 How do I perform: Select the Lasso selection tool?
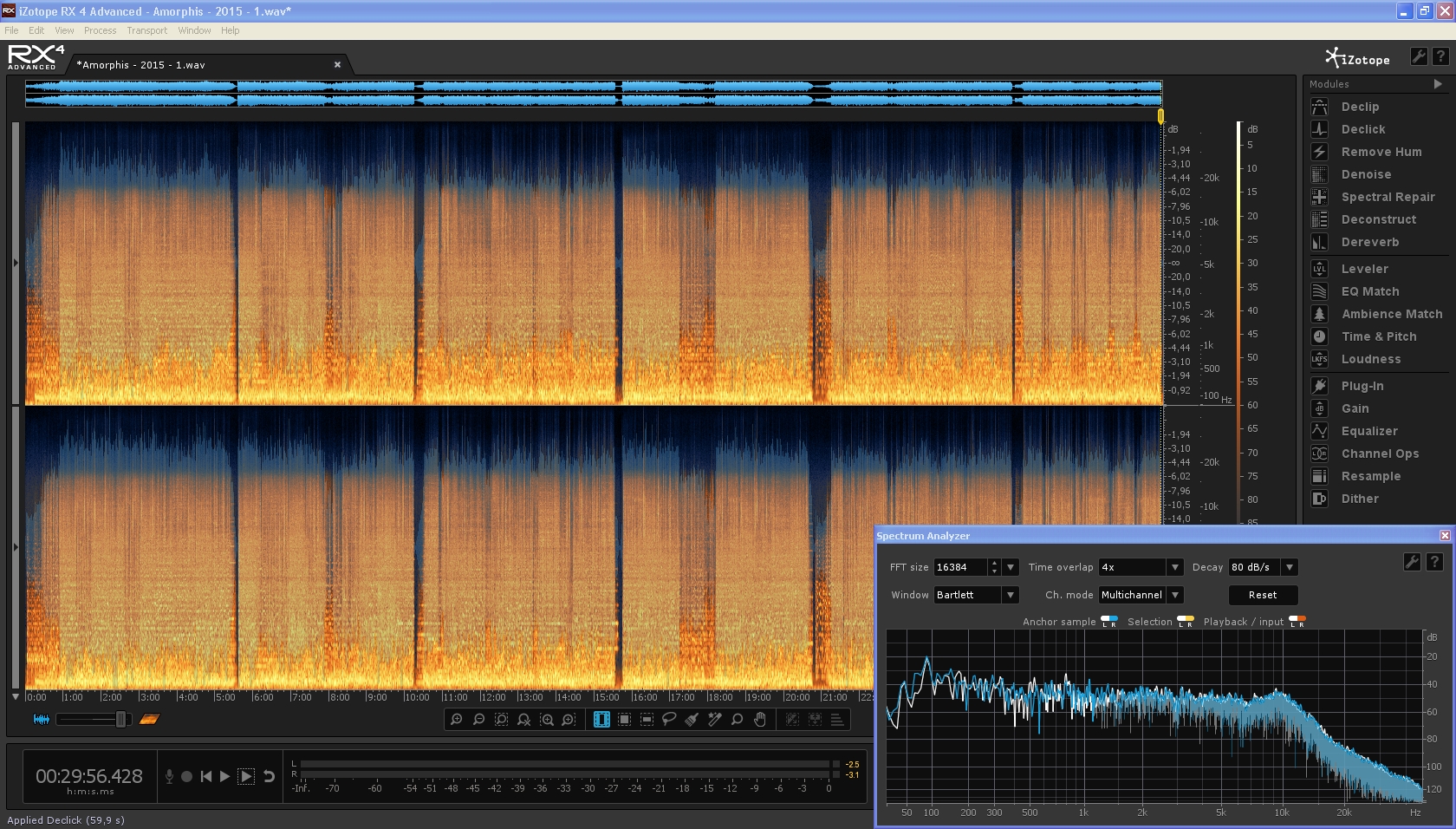[x=669, y=719]
